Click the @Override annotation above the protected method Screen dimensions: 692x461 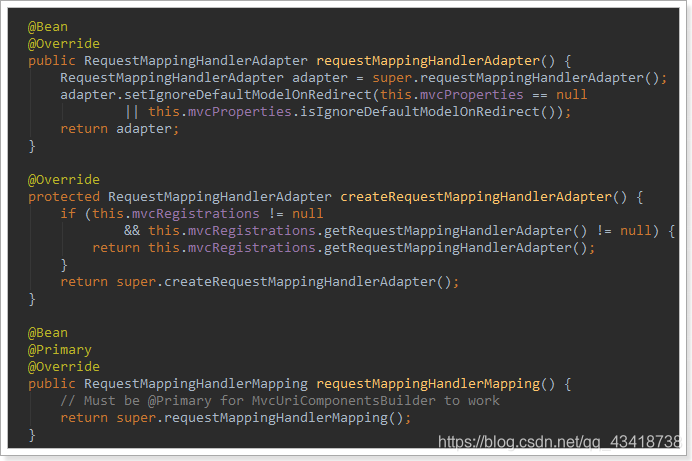(64, 180)
